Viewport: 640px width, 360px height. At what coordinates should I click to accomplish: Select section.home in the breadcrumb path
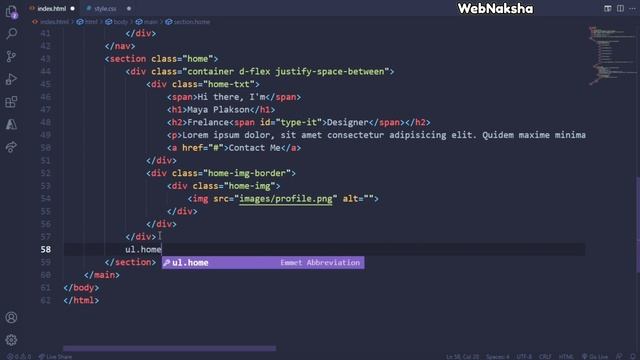[191, 22]
